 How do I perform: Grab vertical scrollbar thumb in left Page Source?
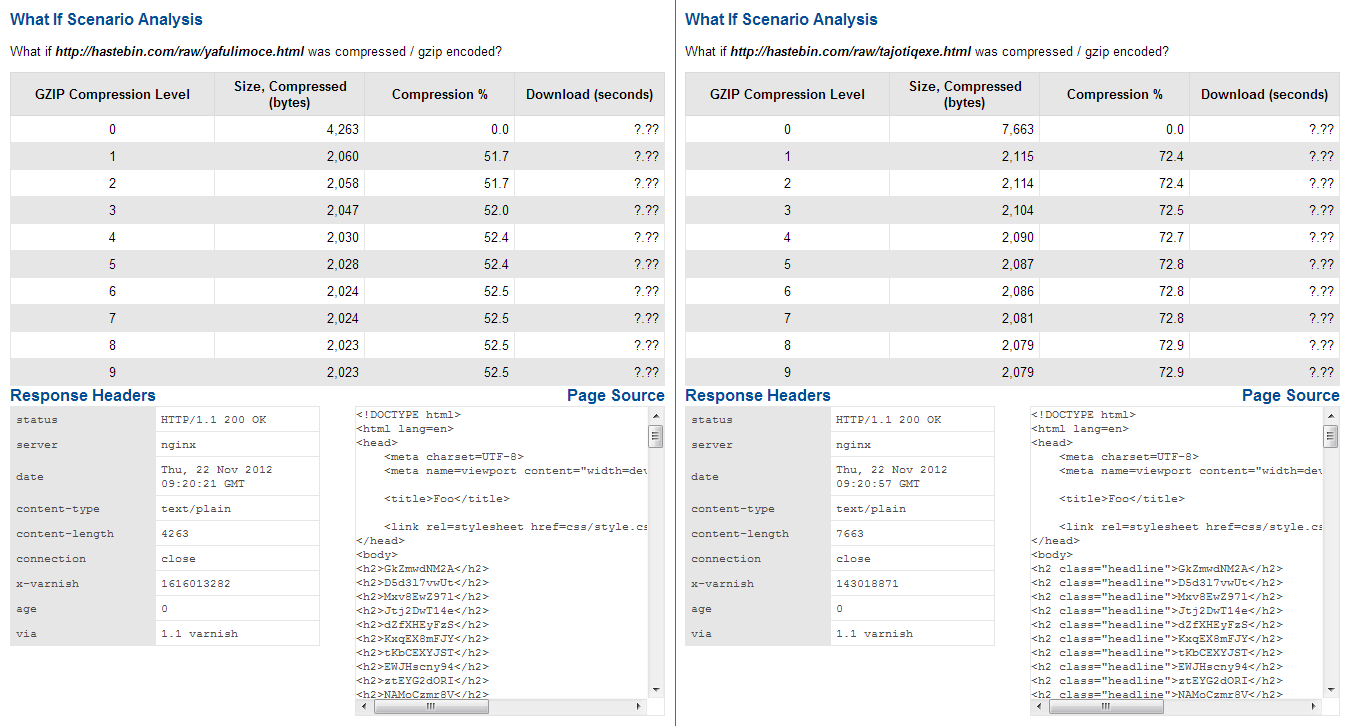pos(656,436)
